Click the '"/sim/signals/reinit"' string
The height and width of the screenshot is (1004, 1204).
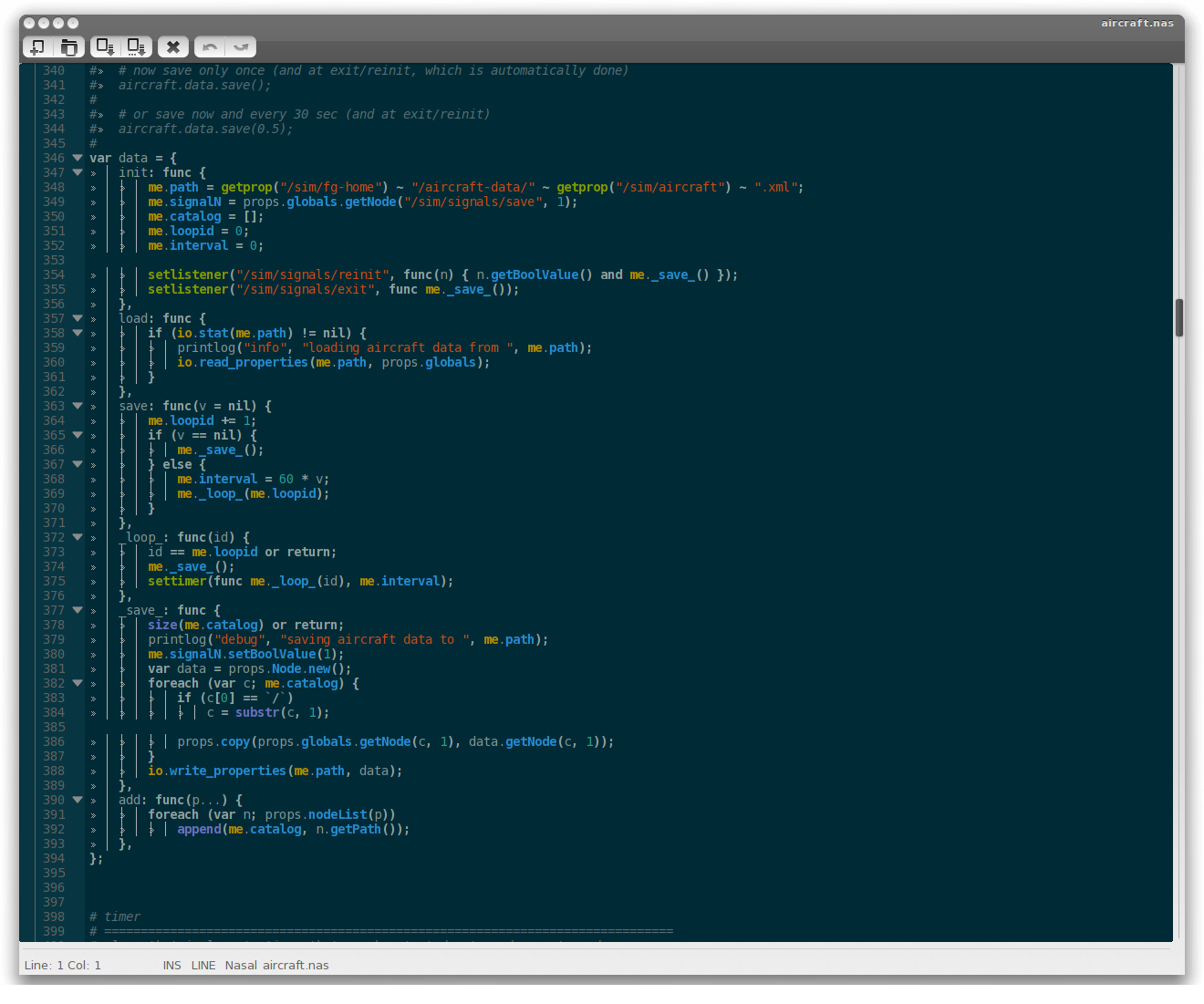pyautogui.click(x=312, y=274)
